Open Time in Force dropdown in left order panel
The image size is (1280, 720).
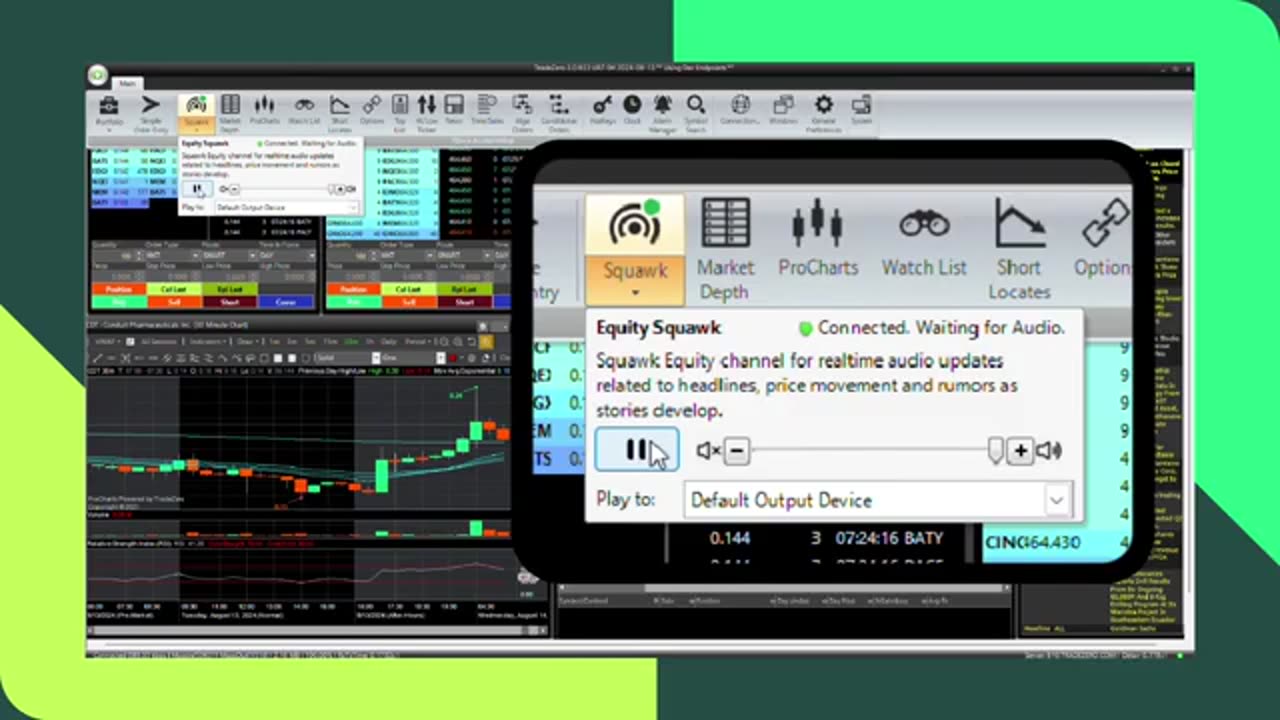[x=287, y=255]
